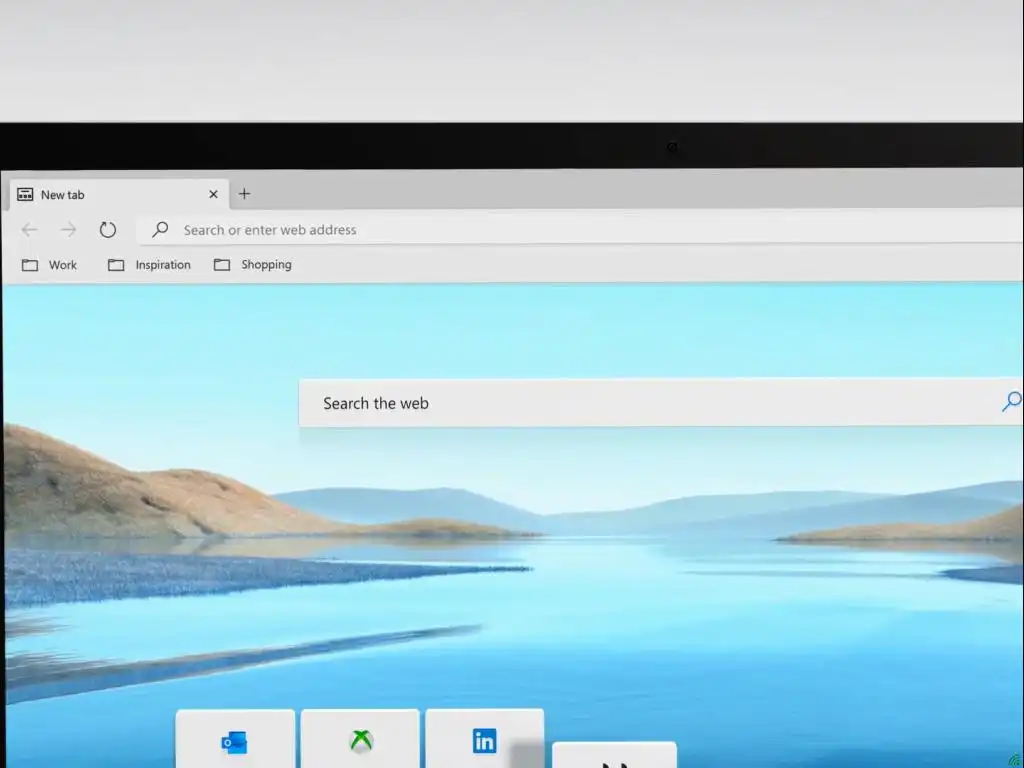The height and width of the screenshot is (768, 1024).
Task: Go back using the back arrow
Action: coord(29,230)
